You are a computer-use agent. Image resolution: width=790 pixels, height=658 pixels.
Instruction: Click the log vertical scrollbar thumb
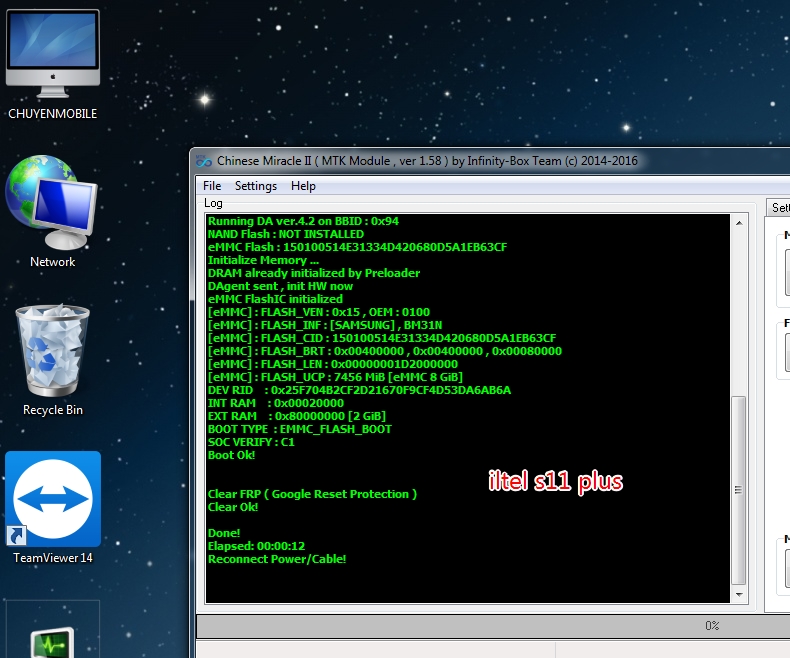pos(739,490)
